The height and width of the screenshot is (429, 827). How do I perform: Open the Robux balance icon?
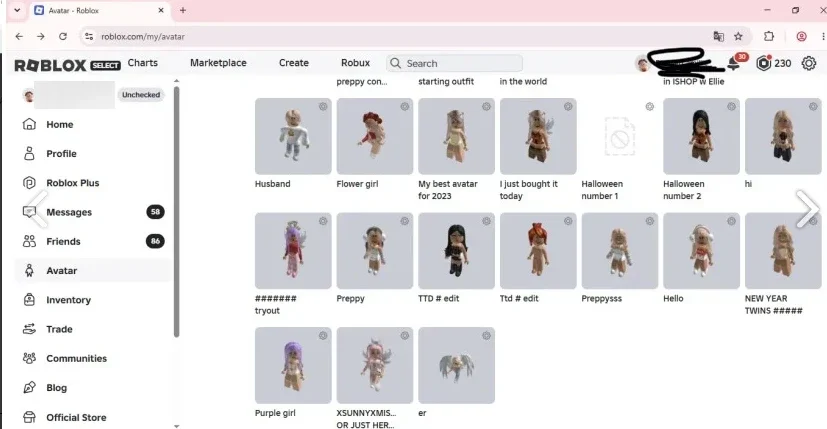click(x=763, y=63)
